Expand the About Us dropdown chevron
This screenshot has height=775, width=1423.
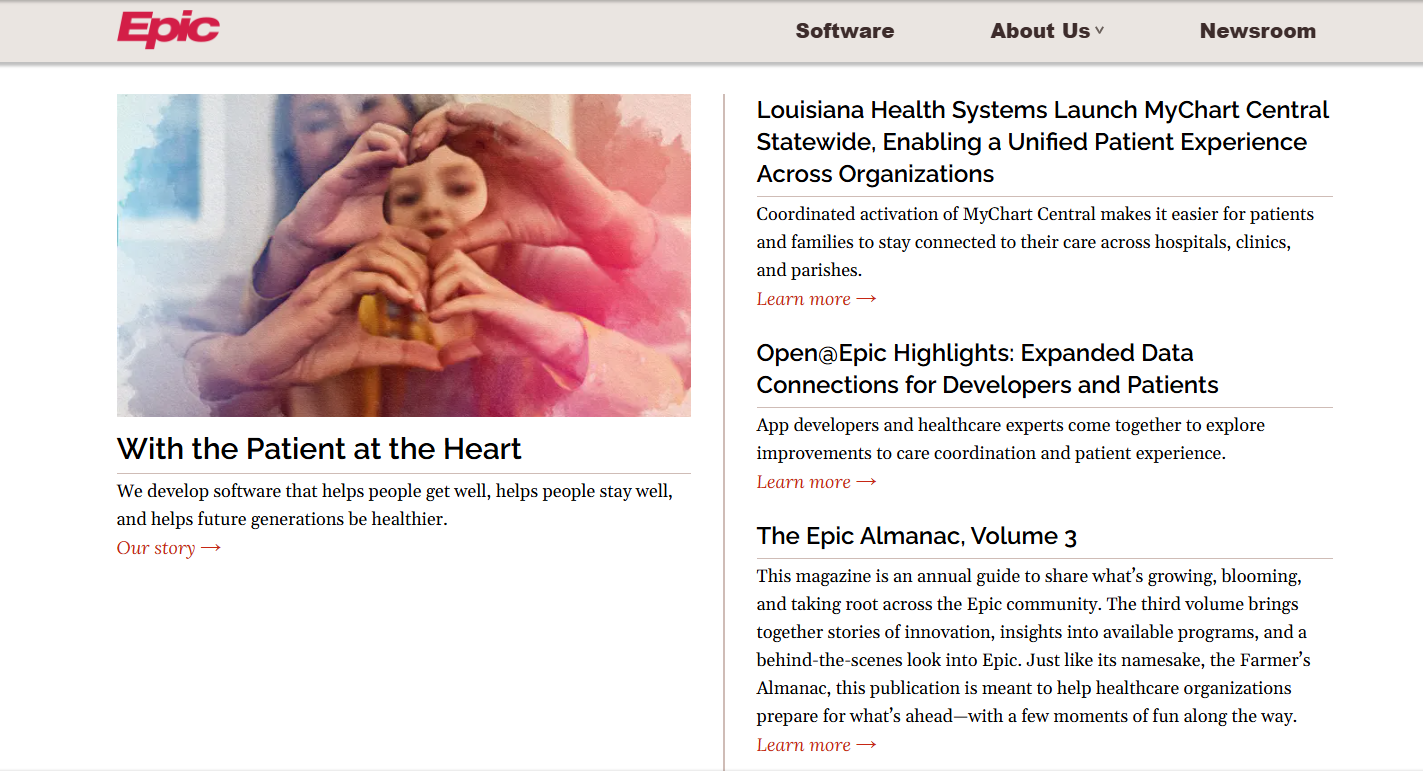click(1100, 31)
